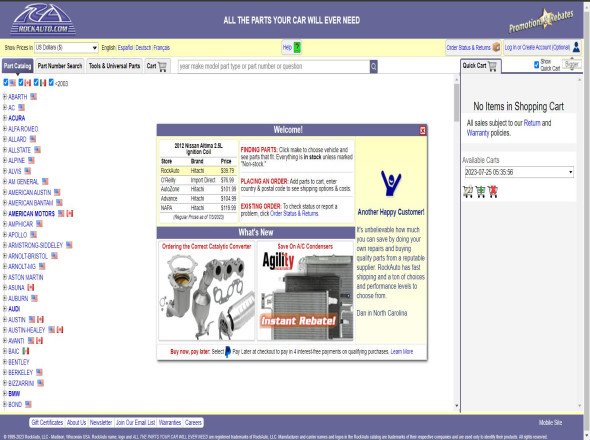
Task: Click the red delete cart icon
Action: click(493, 192)
